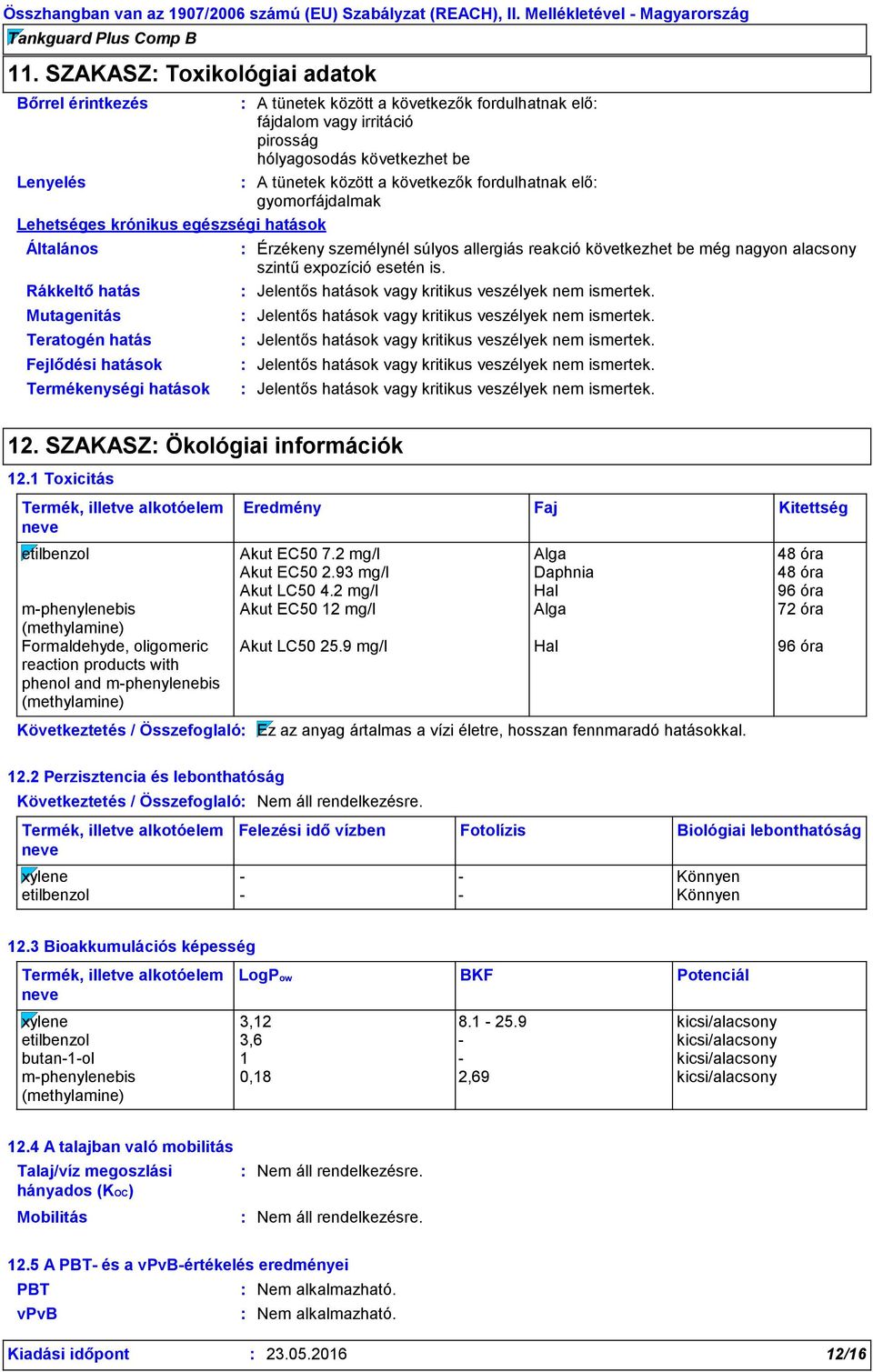
Task: Click the "Eredmény" column header
Action: point(282,508)
